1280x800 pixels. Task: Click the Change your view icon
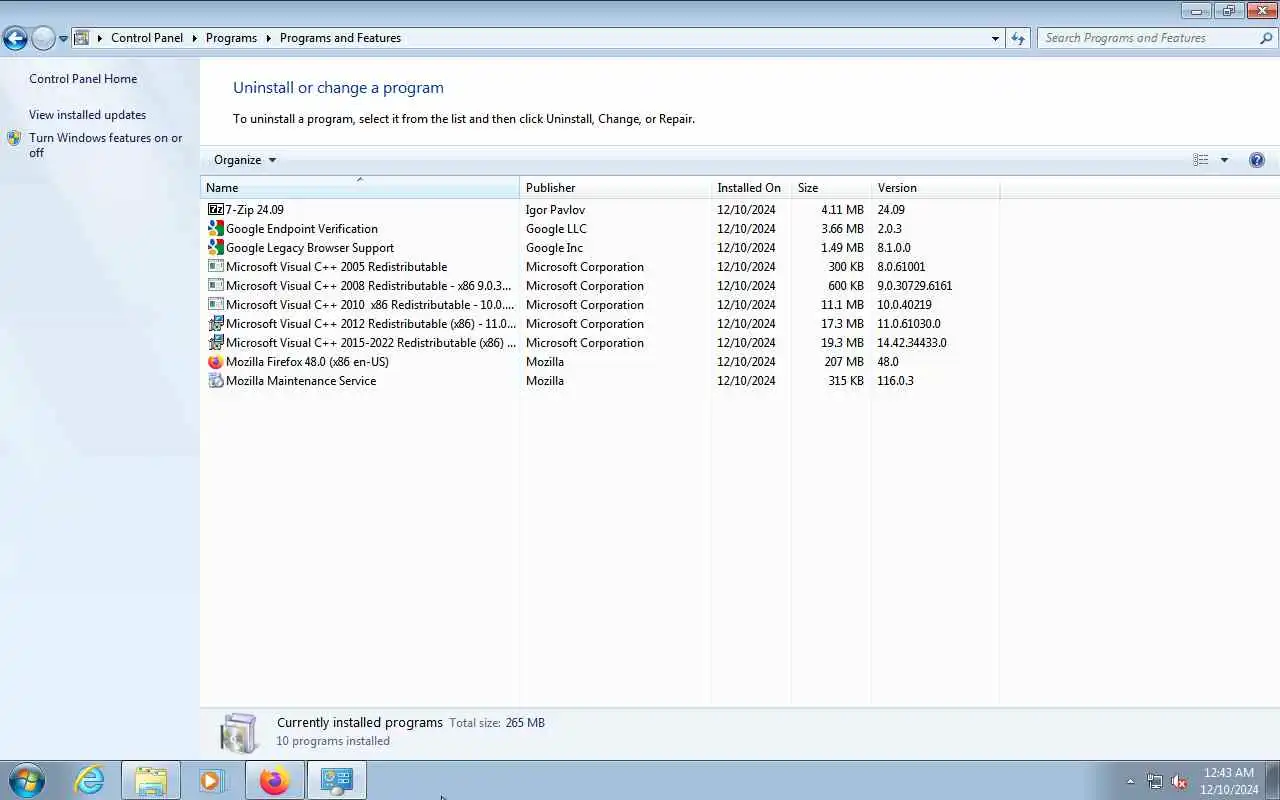pos(1201,160)
